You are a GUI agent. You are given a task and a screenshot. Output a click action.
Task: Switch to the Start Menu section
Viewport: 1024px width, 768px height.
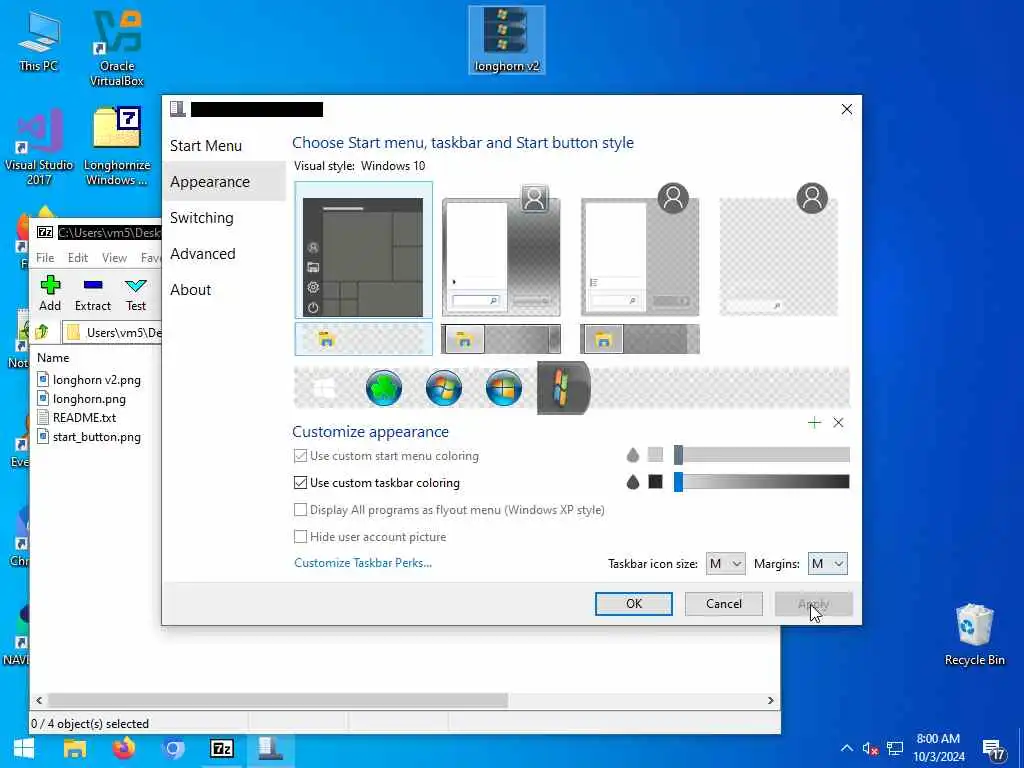[x=206, y=146]
